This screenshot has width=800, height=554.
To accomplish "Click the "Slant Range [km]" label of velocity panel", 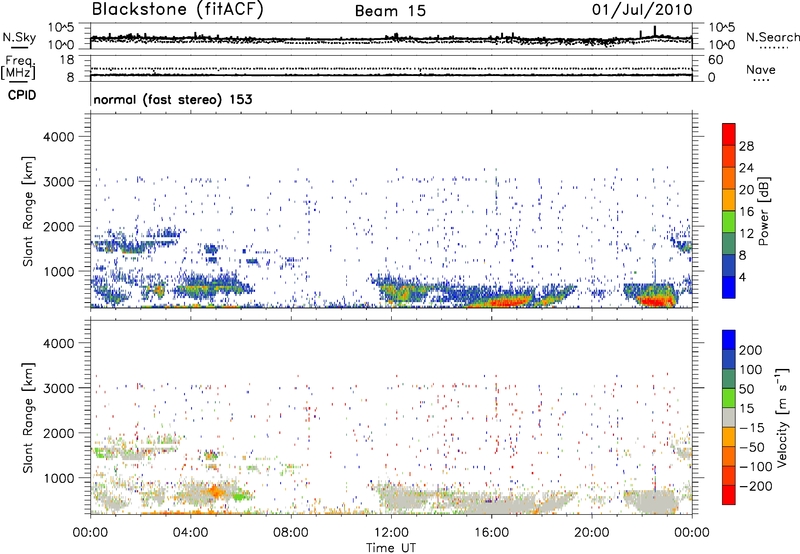I will 28,418.
